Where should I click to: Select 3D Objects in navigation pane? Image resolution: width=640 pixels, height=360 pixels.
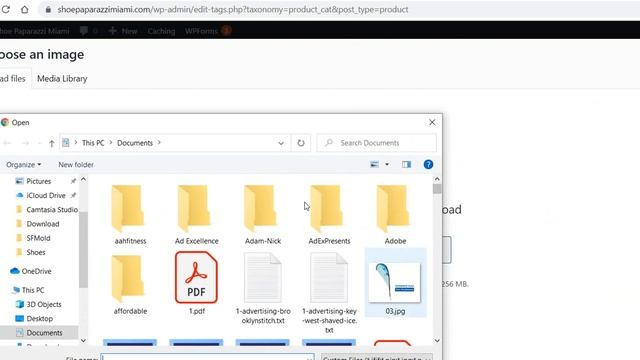(x=43, y=304)
